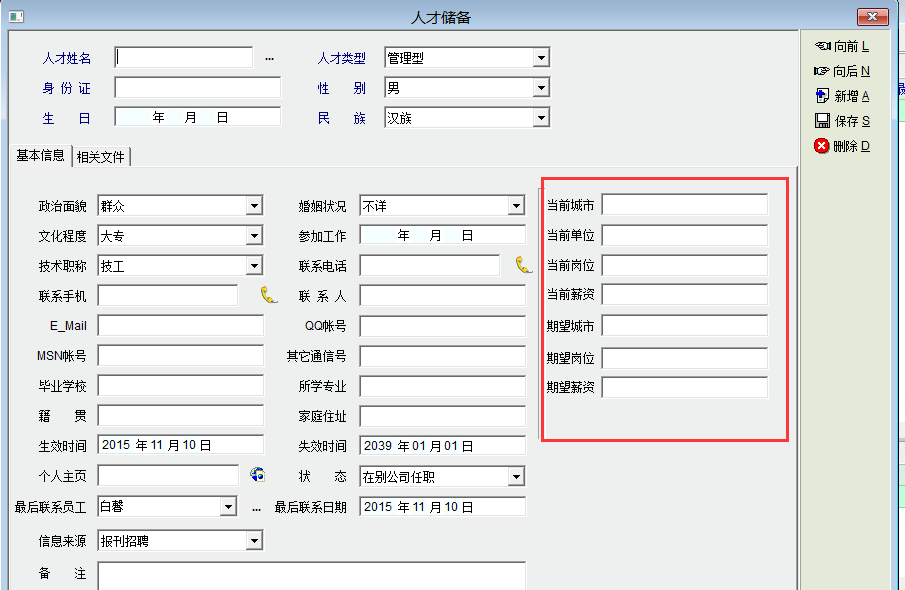Click the 期望薪资 input field

pos(684,387)
